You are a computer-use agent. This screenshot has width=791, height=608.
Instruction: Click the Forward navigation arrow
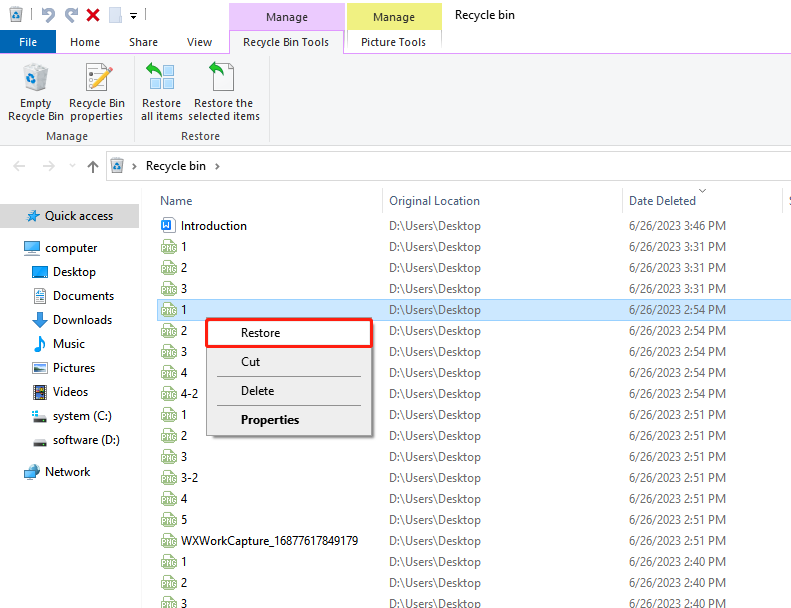tap(48, 166)
